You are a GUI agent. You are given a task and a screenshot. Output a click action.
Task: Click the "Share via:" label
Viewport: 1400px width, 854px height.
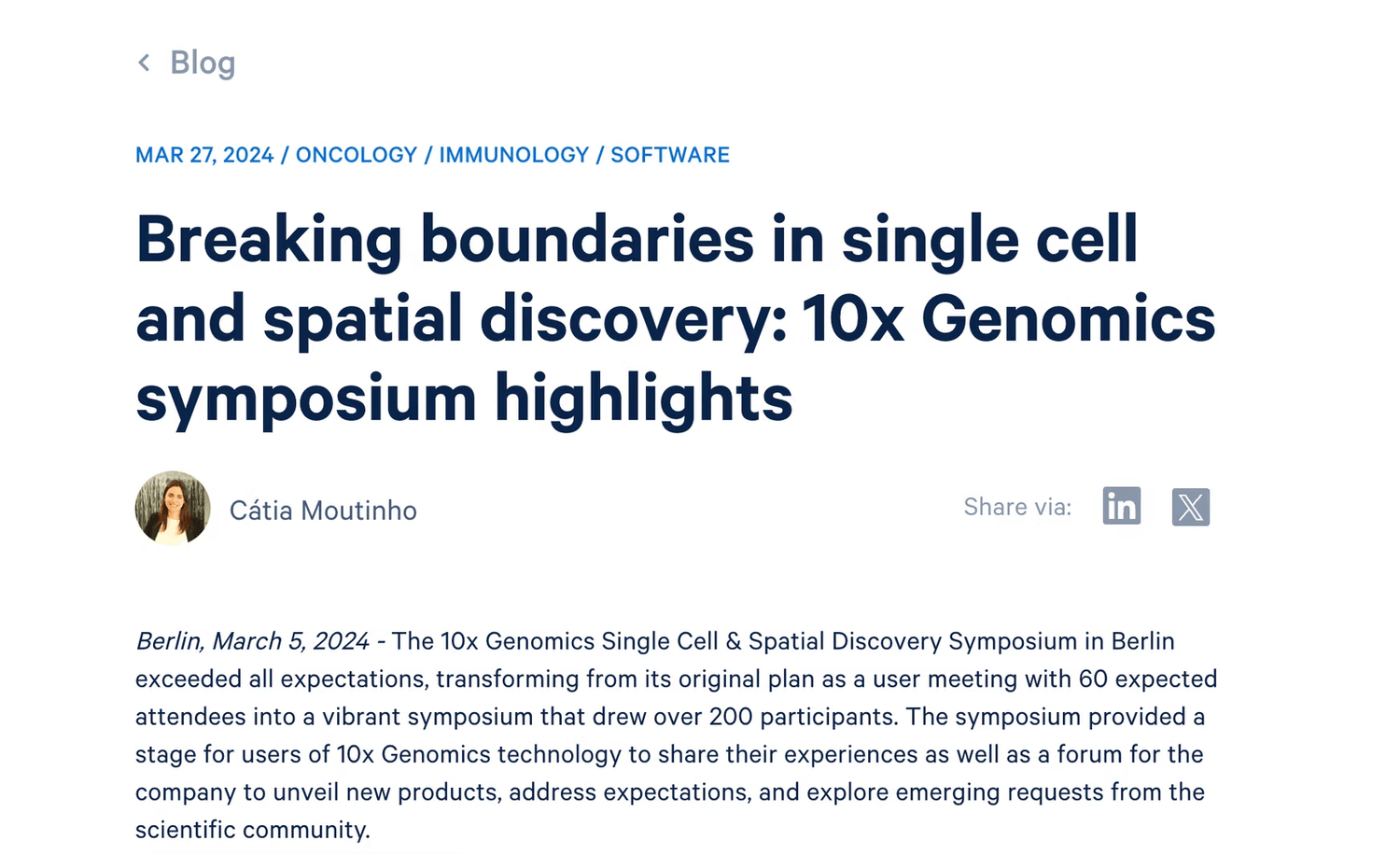click(1016, 507)
